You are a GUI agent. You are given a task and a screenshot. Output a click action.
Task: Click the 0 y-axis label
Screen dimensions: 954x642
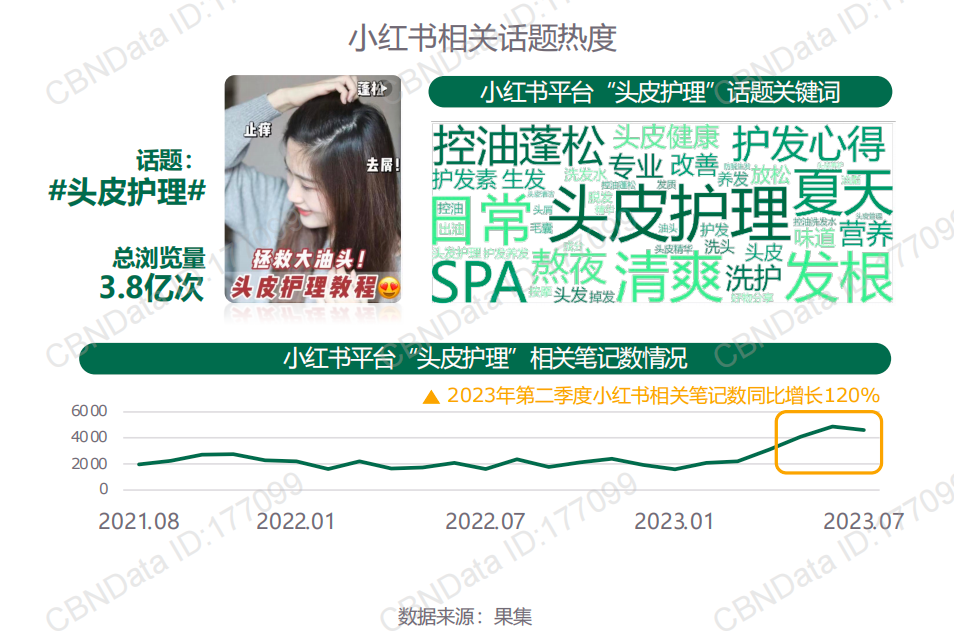103,489
